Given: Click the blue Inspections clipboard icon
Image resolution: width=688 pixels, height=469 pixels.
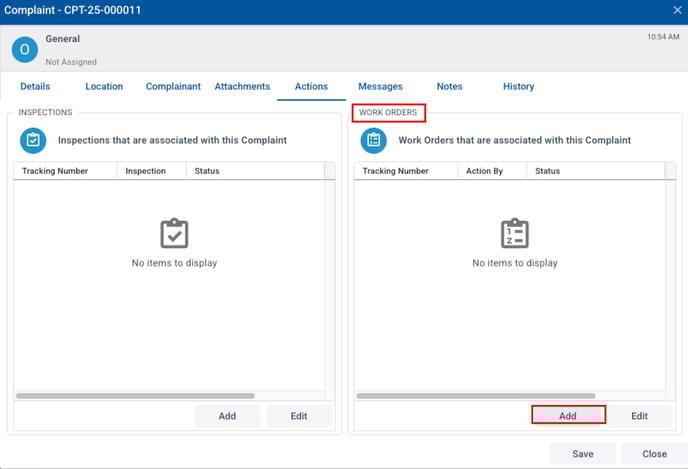Looking at the screenshot, I should (x=33, y=141).
